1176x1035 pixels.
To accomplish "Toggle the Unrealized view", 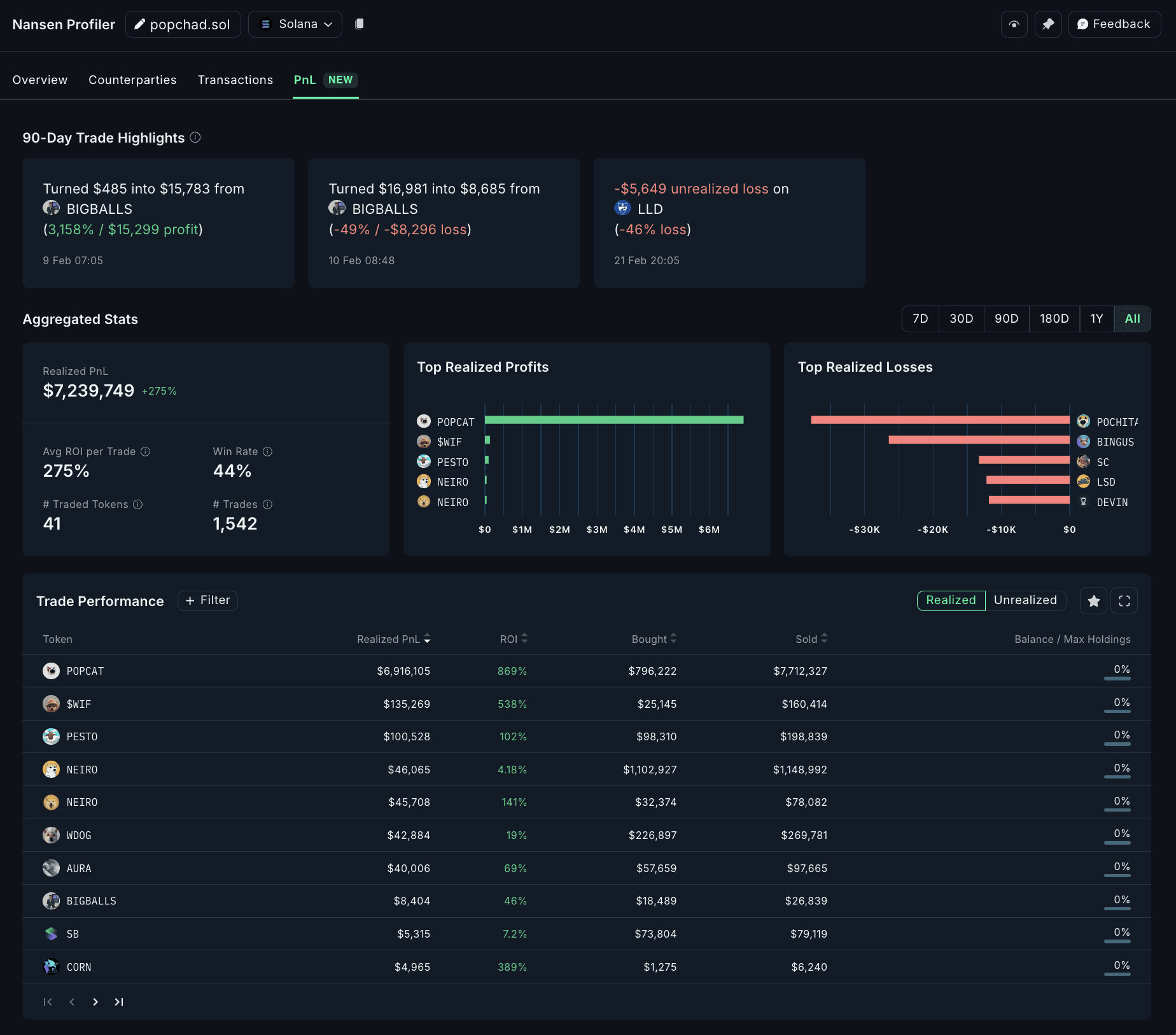I will pos(1025,600).
